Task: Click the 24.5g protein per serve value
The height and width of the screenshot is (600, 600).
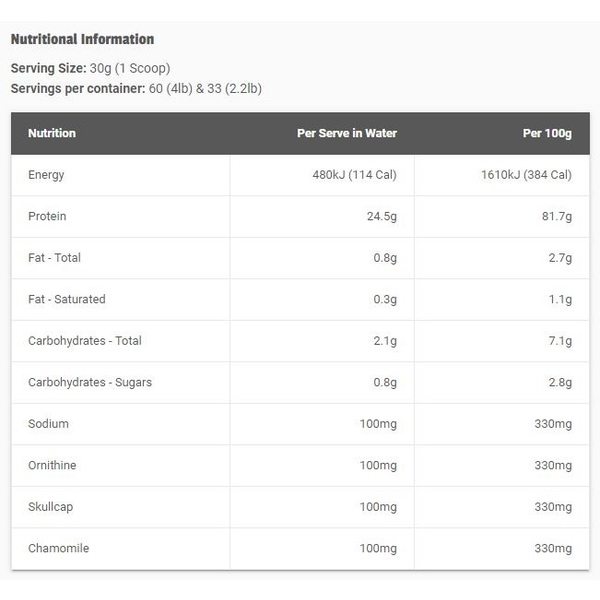Action: (382, 217)
